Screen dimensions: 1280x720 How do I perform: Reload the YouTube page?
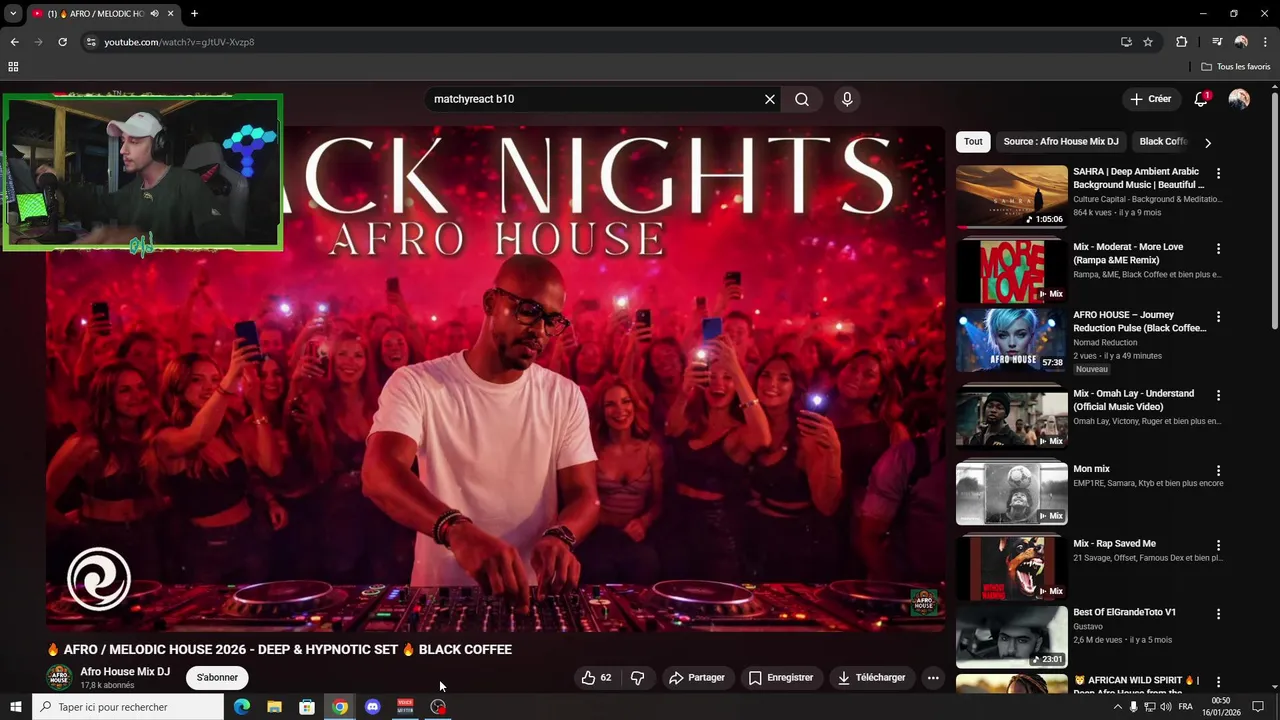[62, 42]
